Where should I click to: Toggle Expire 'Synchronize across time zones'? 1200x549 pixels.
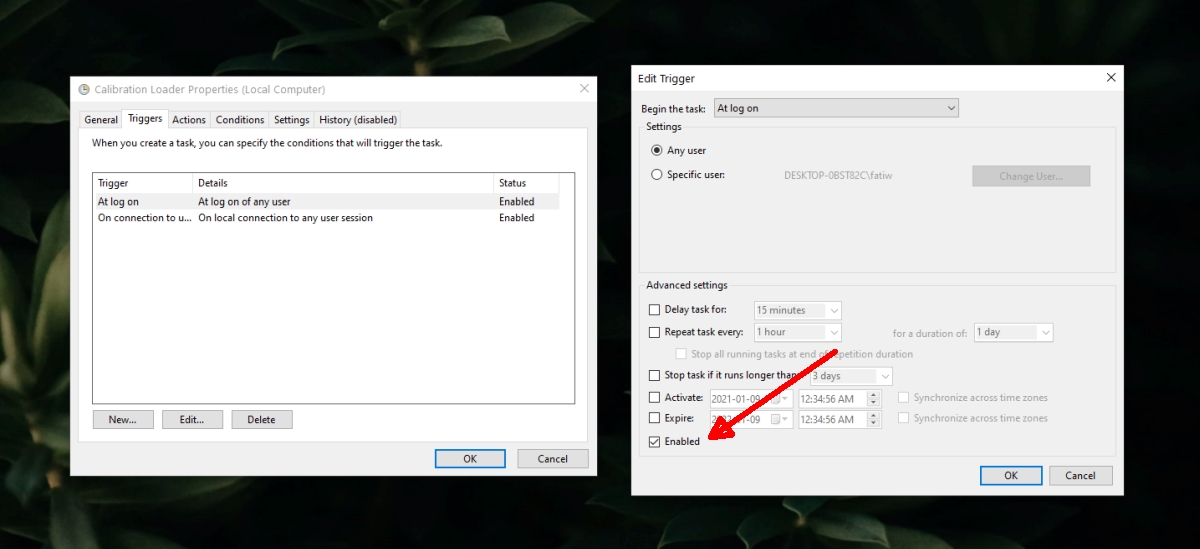click(904, 418)
